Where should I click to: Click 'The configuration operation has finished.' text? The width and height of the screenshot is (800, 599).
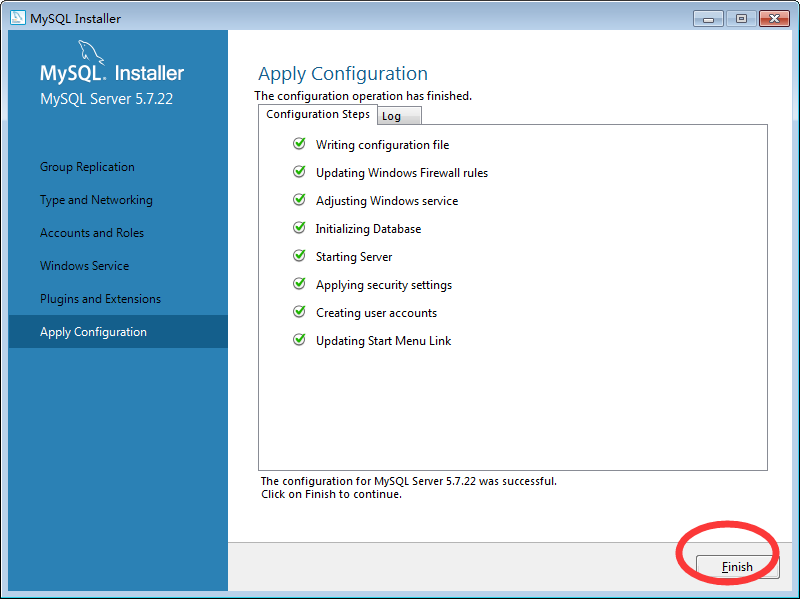point(363,96)
